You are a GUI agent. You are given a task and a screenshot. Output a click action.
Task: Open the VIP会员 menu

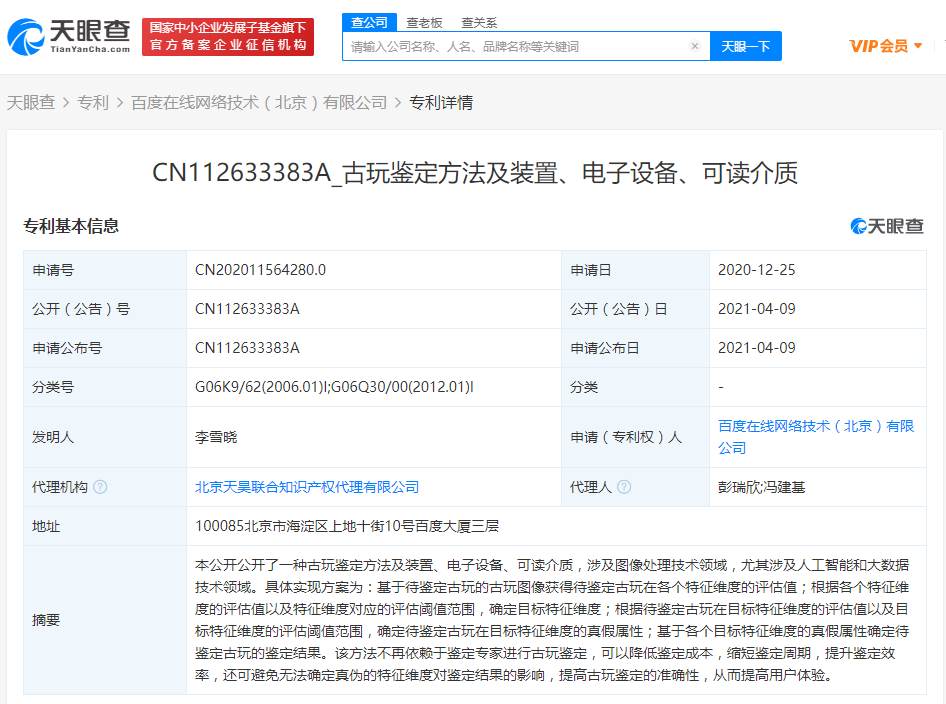click(x=879, y=46)
